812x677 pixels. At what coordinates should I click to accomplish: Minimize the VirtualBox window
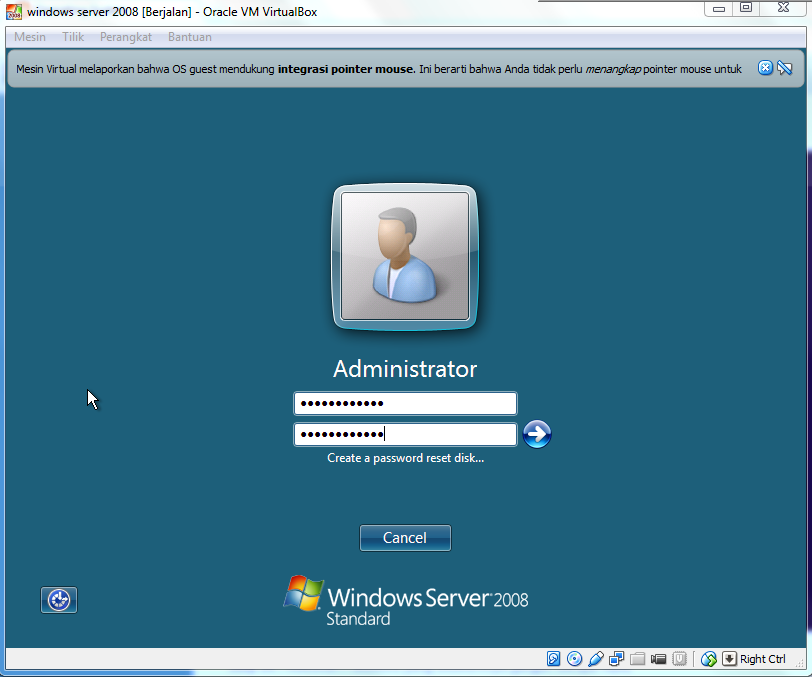[x=719, y=8]
